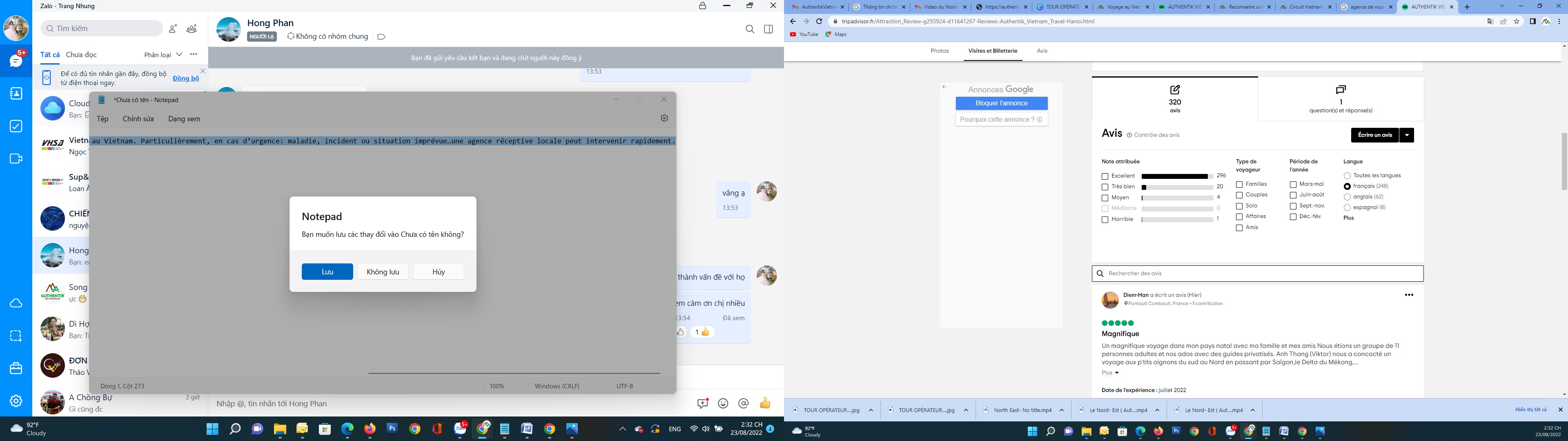Send thumbs-up from Zalo input bar
This screenshot has width=1568, height=441.
tap(765, 403)
